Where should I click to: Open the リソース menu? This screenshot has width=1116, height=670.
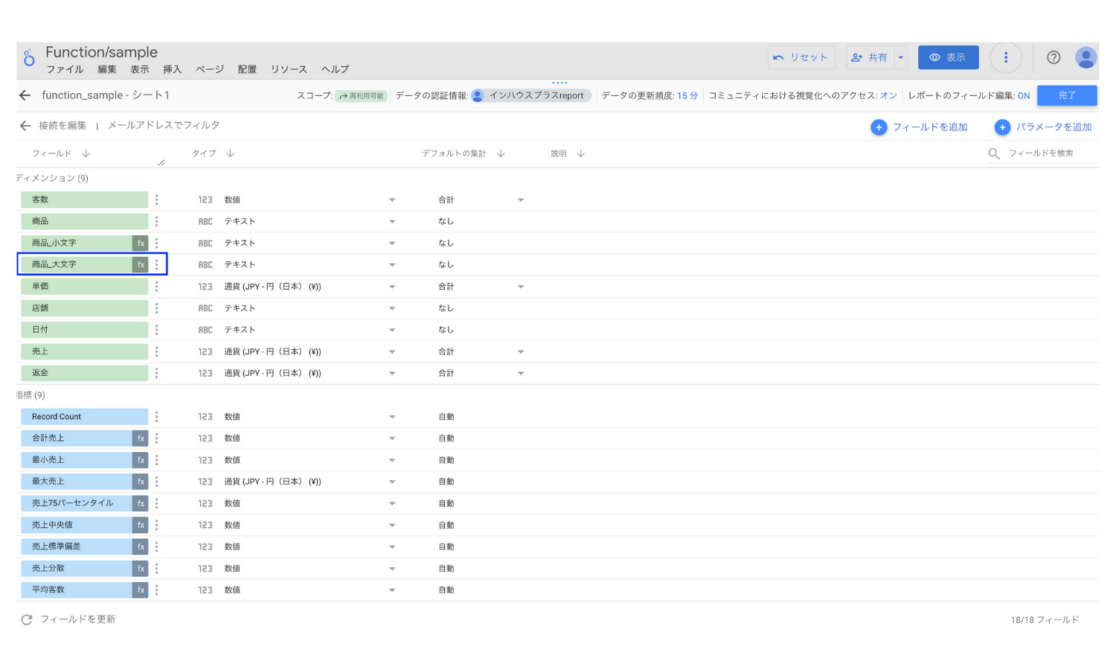pyautogui.click(x=288, y=69)
